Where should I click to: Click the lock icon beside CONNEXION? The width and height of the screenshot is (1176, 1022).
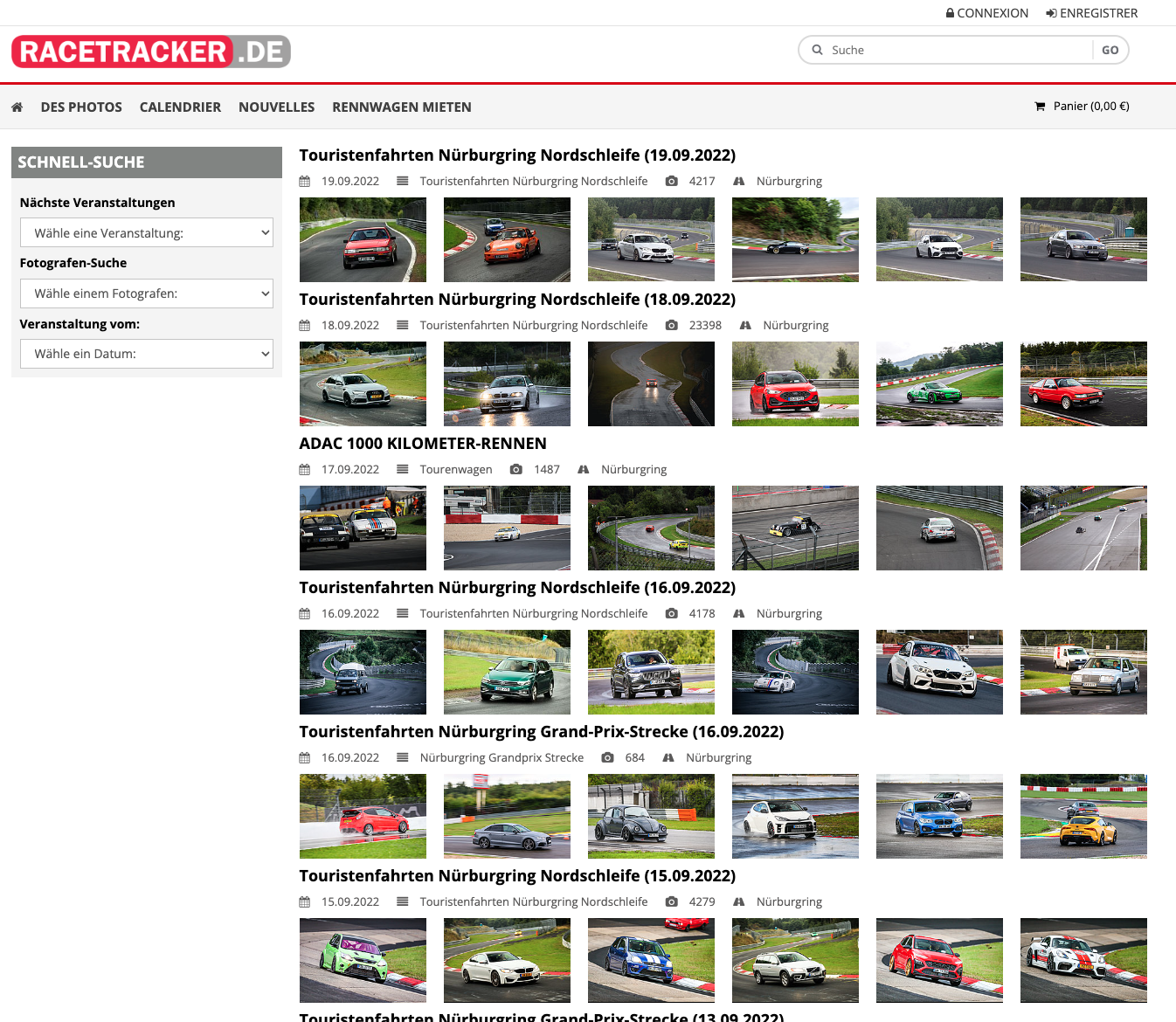tap(950, 12)
